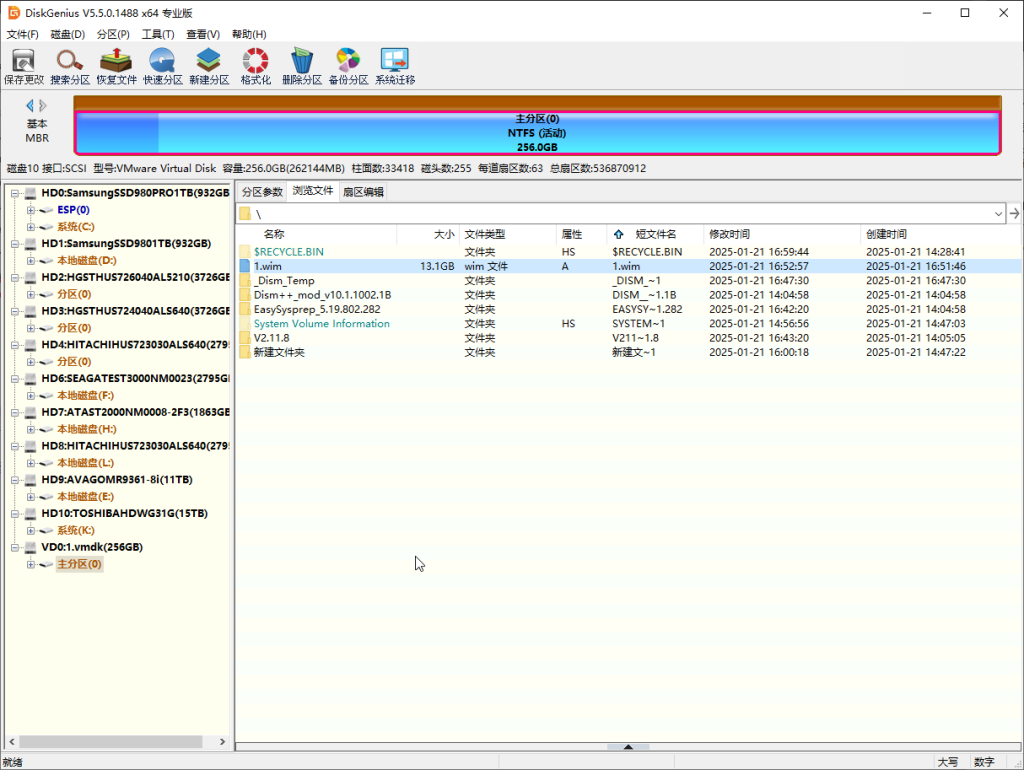Switch to the 扇区编辑 tab
Viewport: 1024px width, 770px height.
click(362, 192)
